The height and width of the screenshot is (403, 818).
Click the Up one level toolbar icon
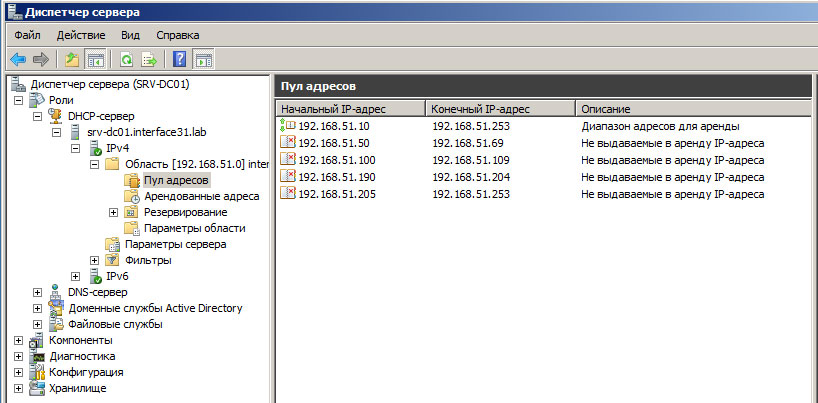(71, 60)
